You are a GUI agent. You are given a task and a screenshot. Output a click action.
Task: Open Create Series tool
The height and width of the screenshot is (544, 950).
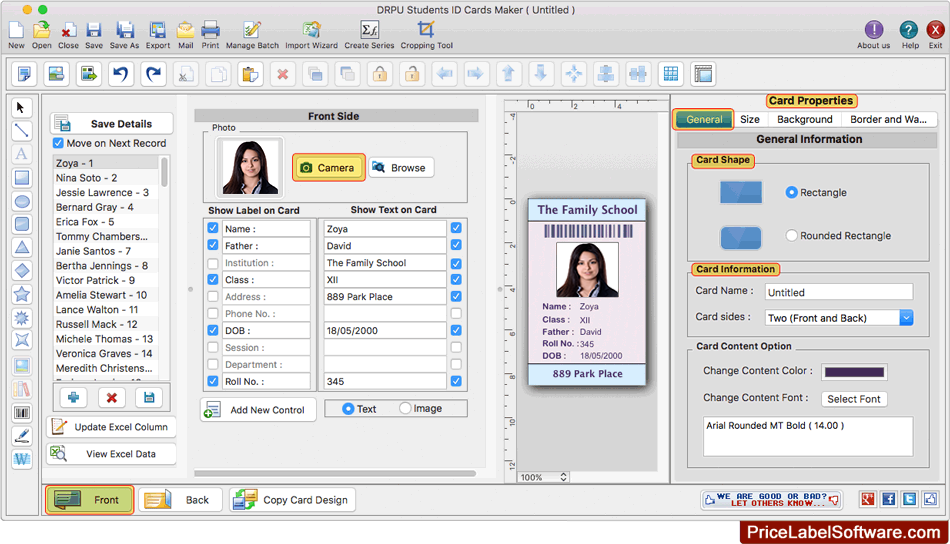(x=369, y=35)
